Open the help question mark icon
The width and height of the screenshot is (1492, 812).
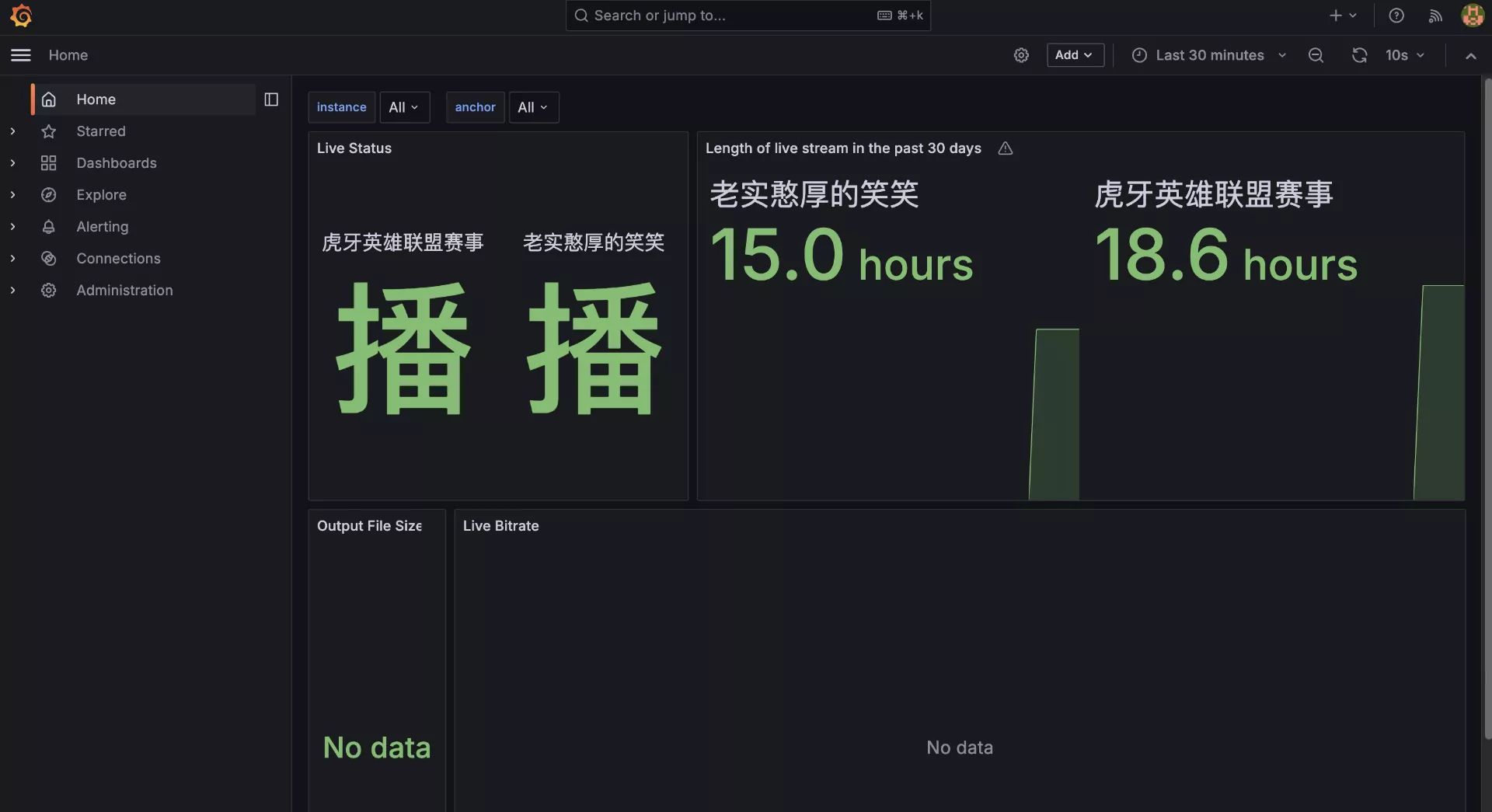(x=1396, y=16)
